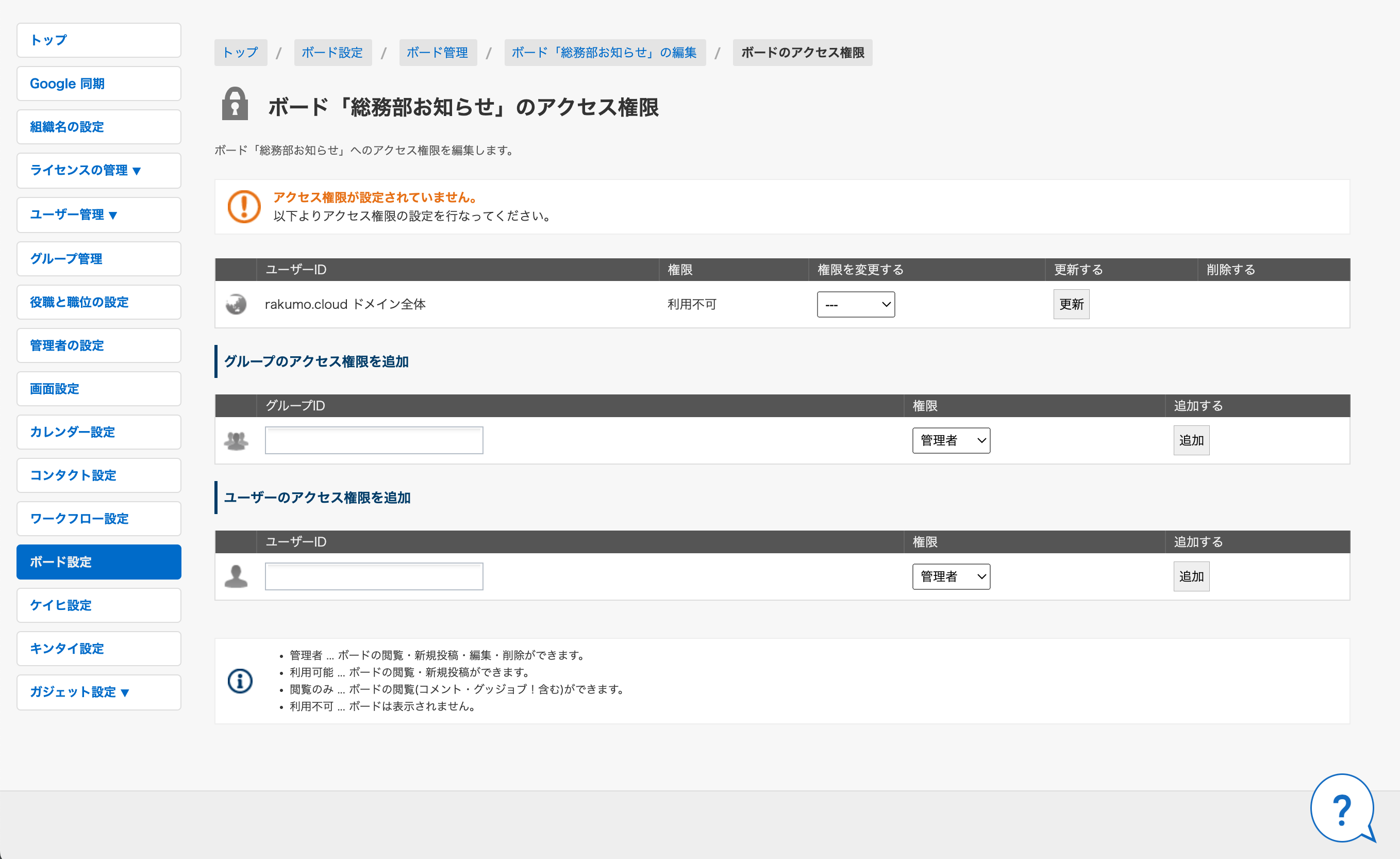
Task: Open カレンダー設定 in the sidebar
Action: (99, 432)
